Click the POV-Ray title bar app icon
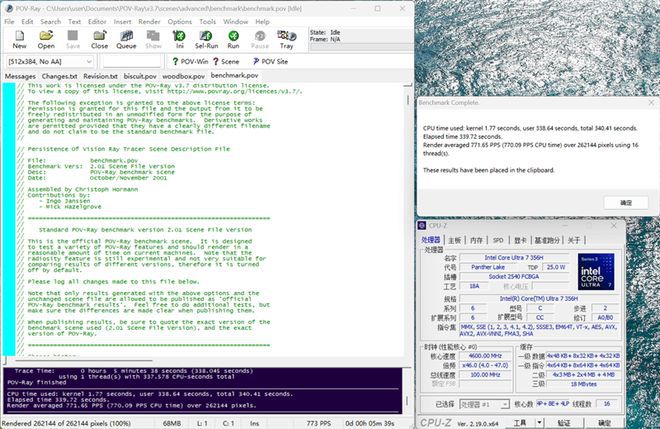Viewport: 660px width, 429px height. (x=8, y=8)
